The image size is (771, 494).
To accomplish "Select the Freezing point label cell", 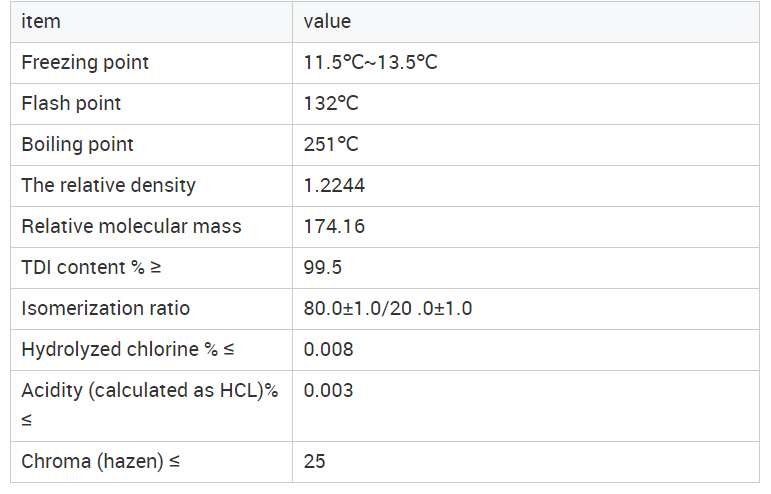I will tap(151, 63).
